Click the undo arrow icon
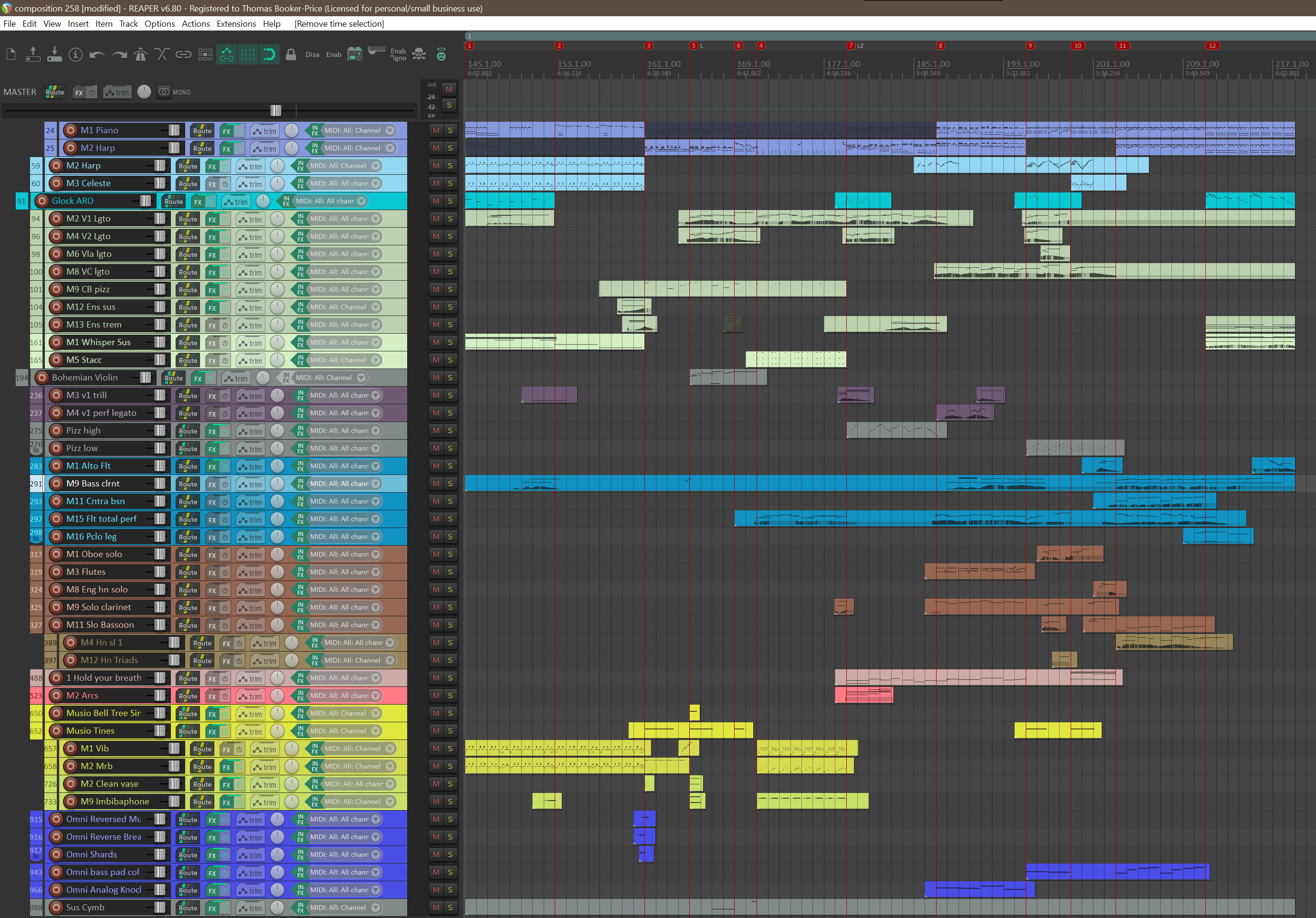Screen dimensions: 1316x918 [x=97, y=54]
